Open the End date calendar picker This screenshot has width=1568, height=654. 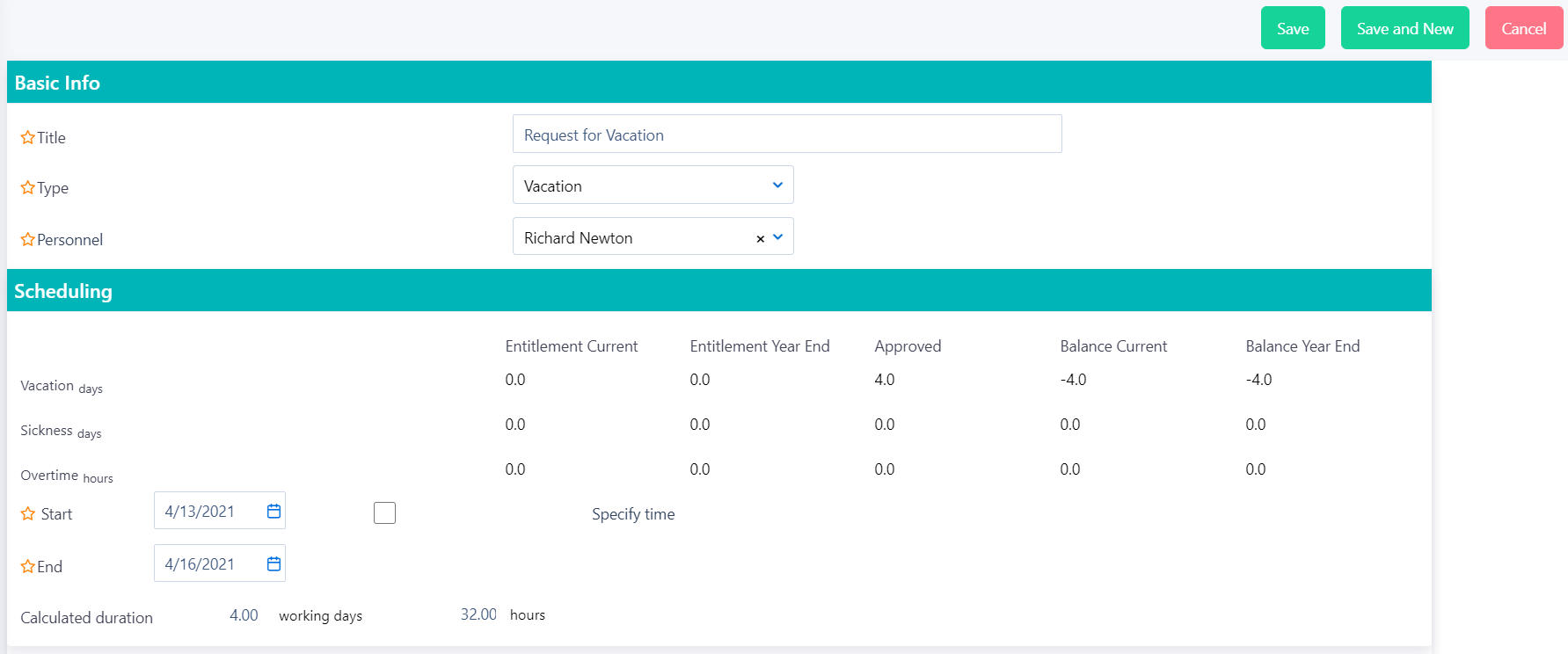pos(273,564)
